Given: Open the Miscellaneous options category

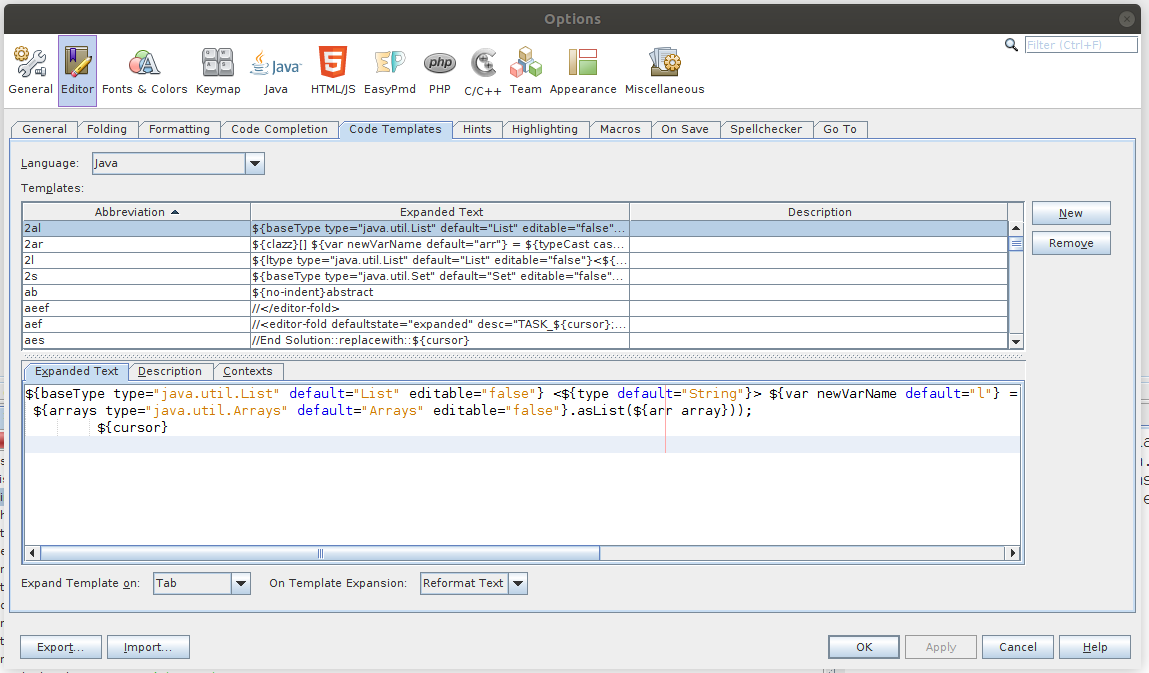Looking at the screenshot, I should 664,70.
